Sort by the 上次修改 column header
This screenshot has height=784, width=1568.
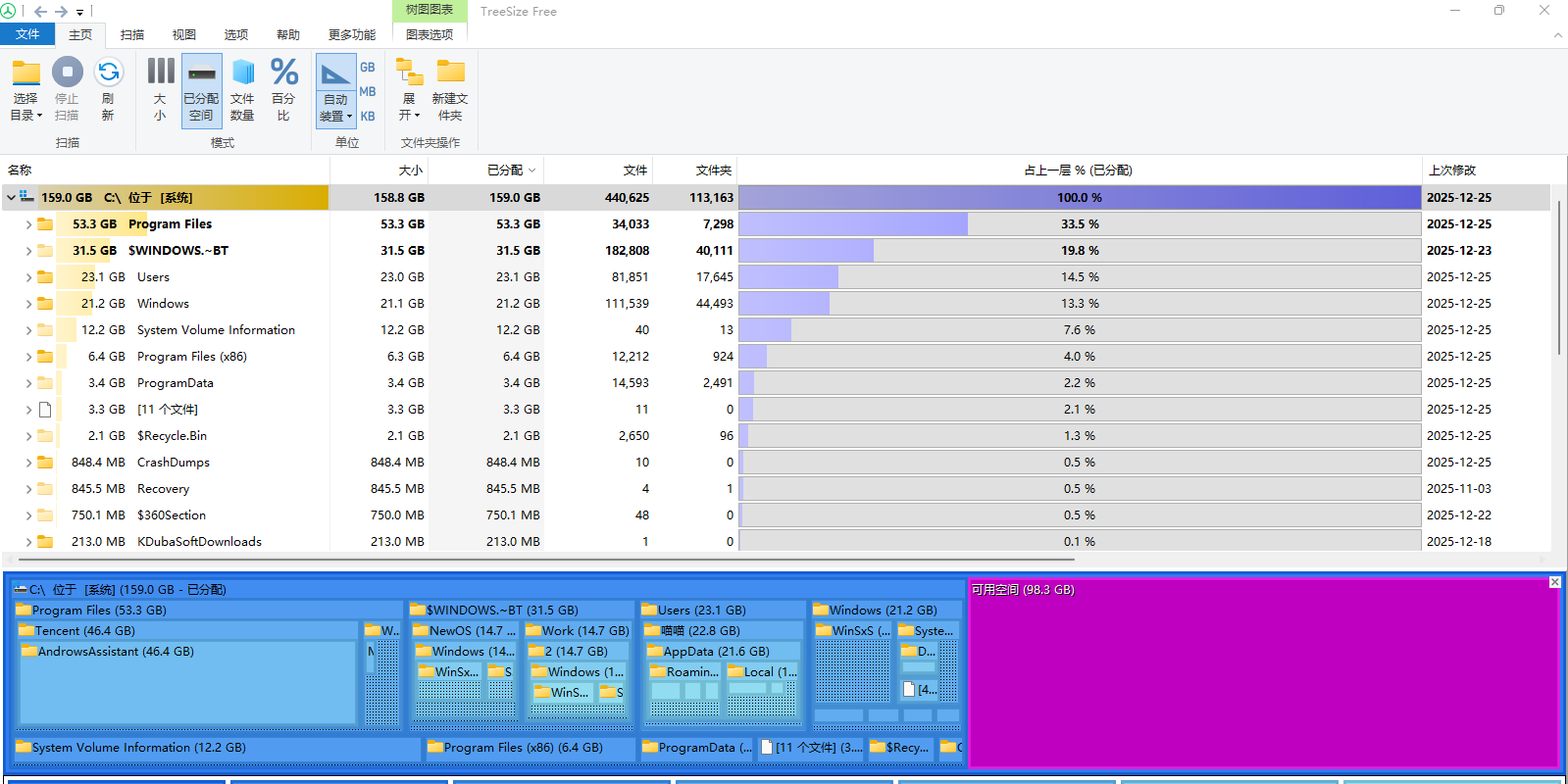1451,171
